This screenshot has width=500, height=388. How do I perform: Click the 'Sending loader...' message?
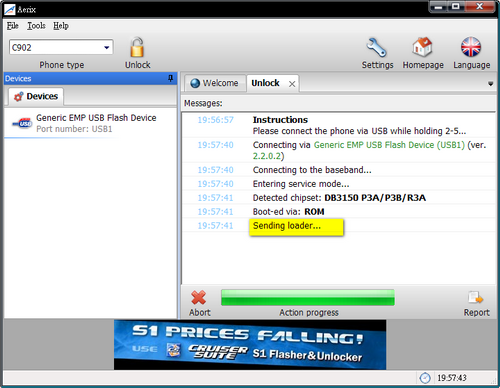(x=287, y=226)
